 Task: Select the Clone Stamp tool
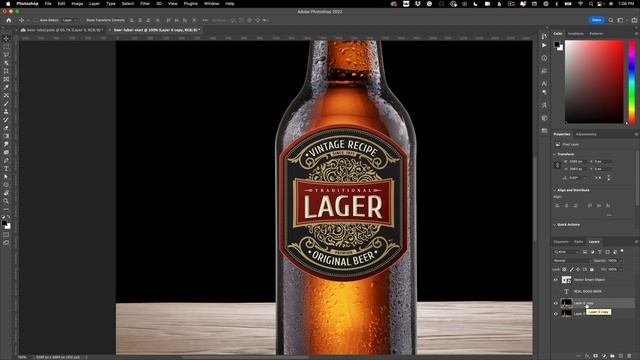[6, 111]
